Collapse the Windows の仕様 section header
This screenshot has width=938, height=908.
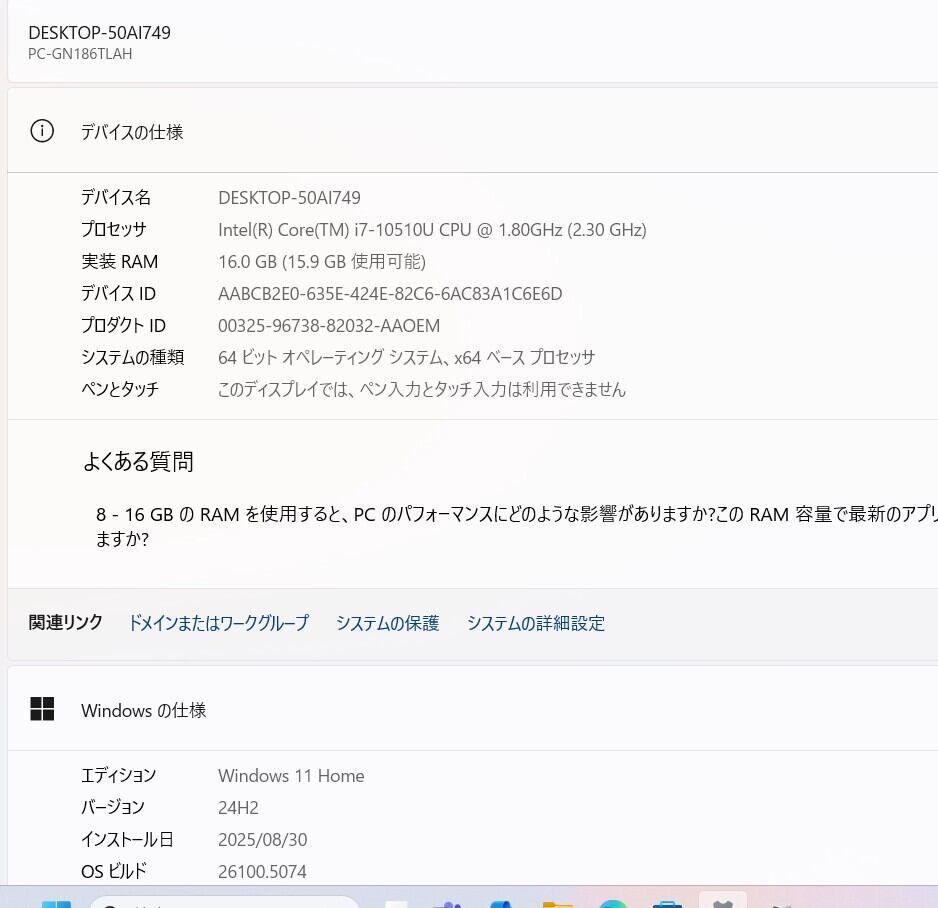473,709
